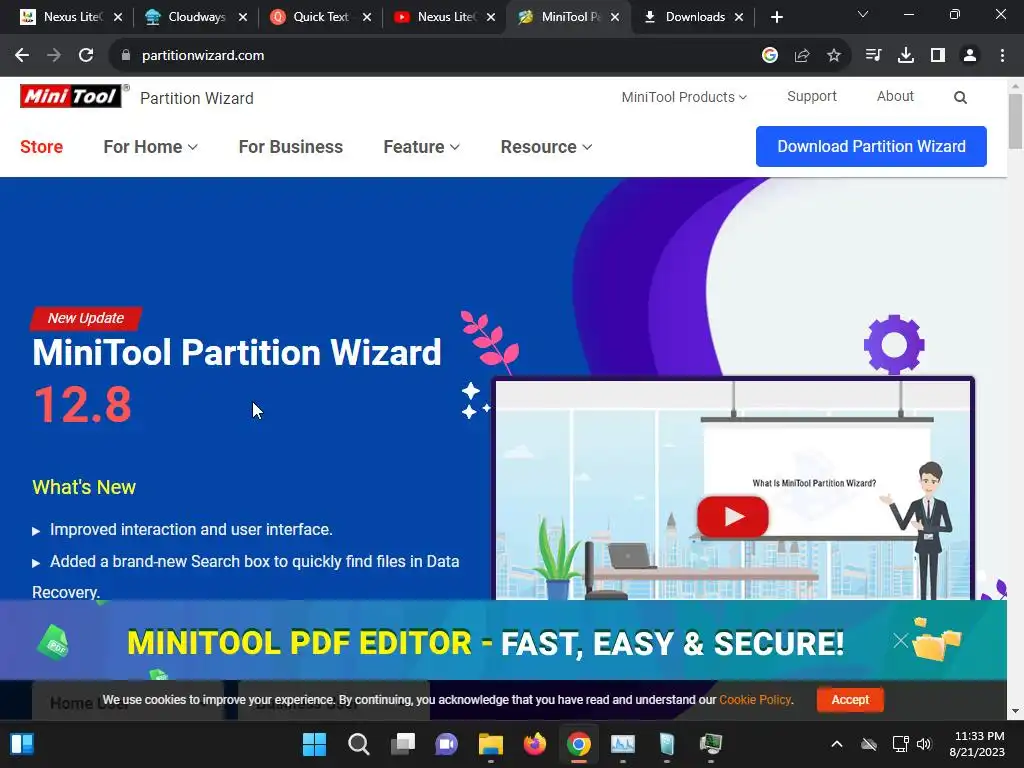The height and width of the screenshot is (768, 1024).
Task: Click the page vertical scrollbar thumb
Action: (1015, 121)
